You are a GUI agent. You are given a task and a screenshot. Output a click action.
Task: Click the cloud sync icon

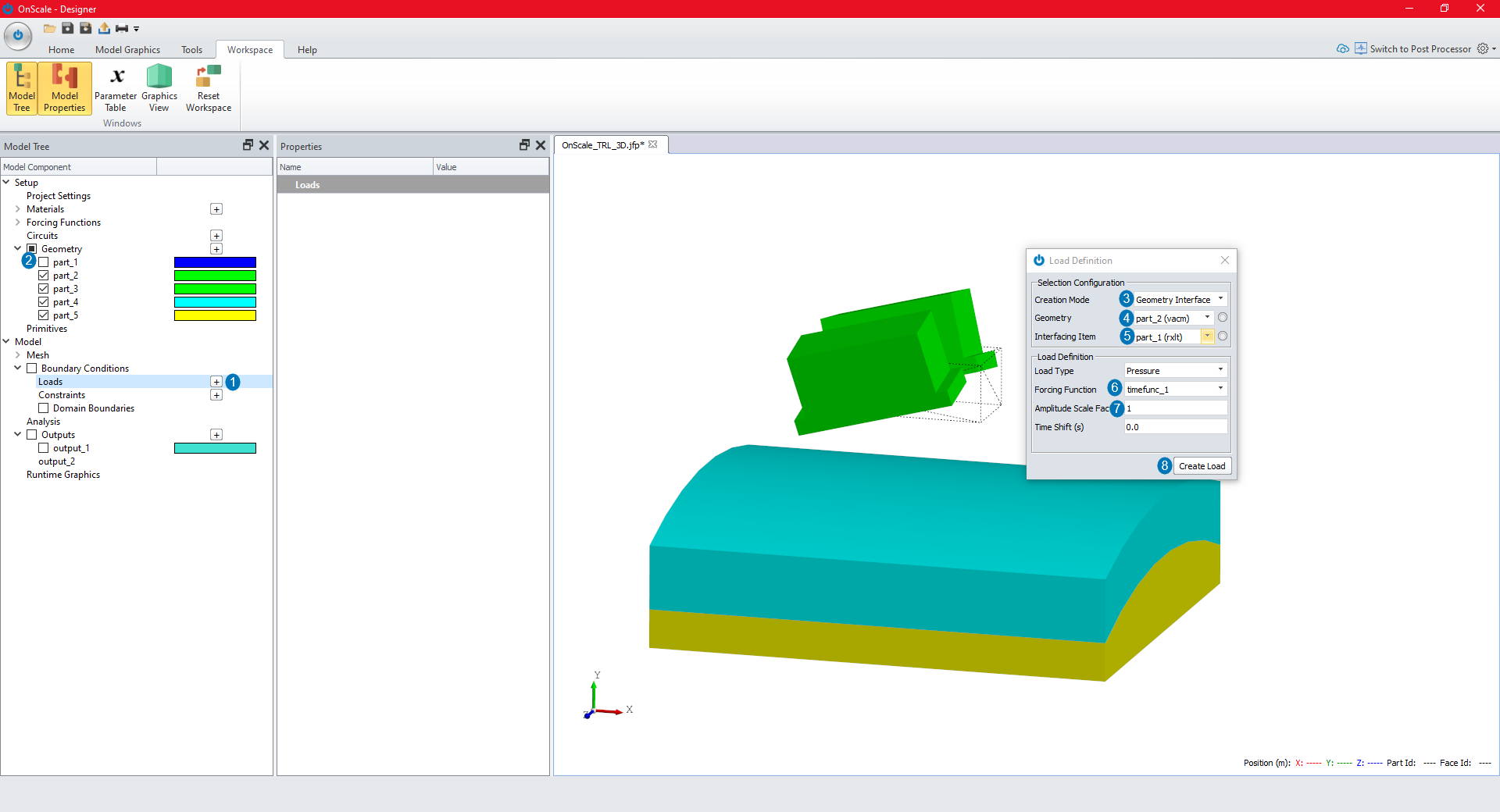pyautogui.click(x=1342, y=48)
